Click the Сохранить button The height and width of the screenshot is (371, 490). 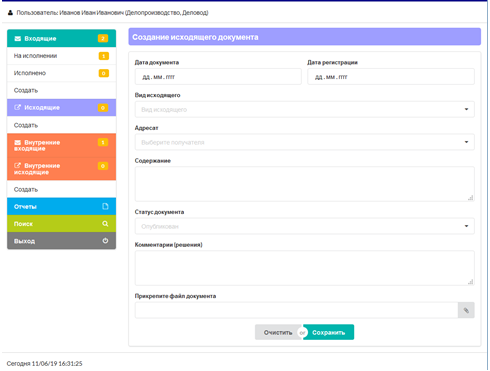pos(328,332)
